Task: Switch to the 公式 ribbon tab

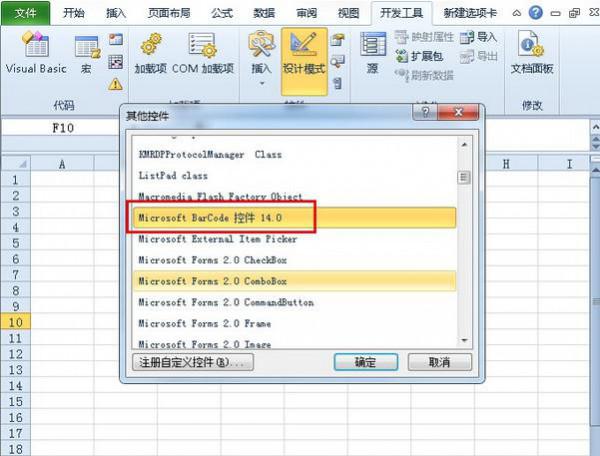Action: click(222, 12)
